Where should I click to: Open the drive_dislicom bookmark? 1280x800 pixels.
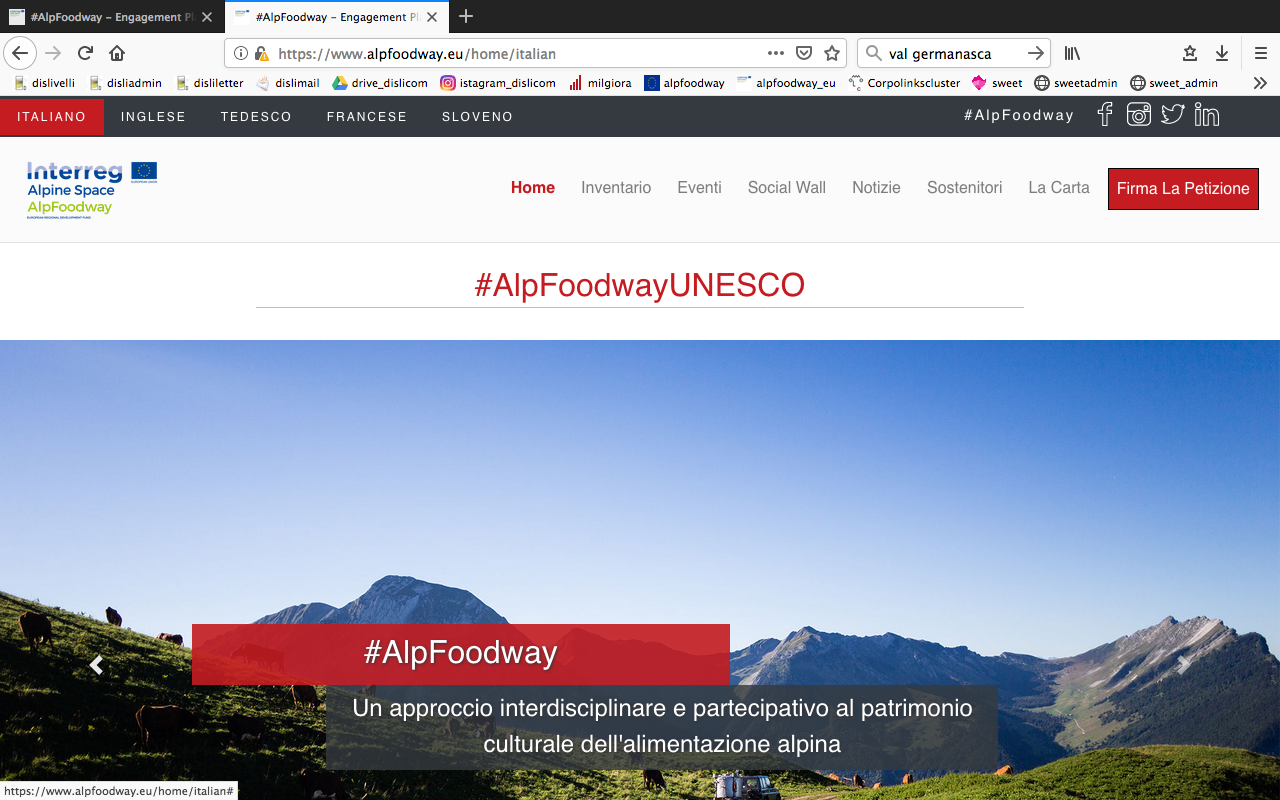coord(380,83)
